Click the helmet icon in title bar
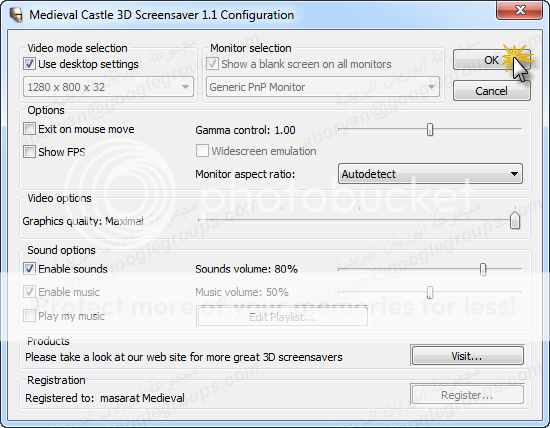550x428 pixels. [16, 15]
